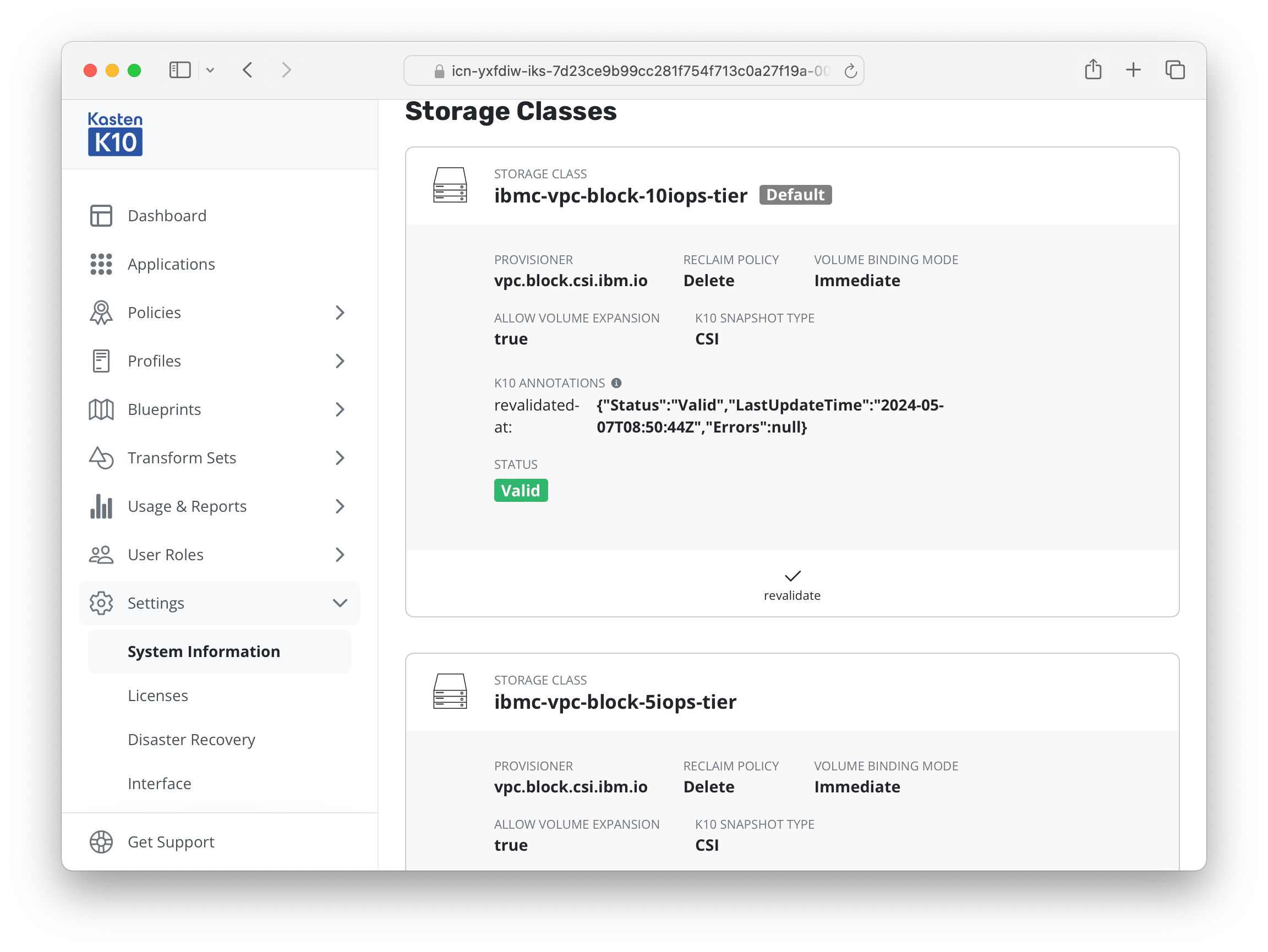Collapse the Settings submenu chevron
This screenshot has height=952, width=1268.
(340, 603)
